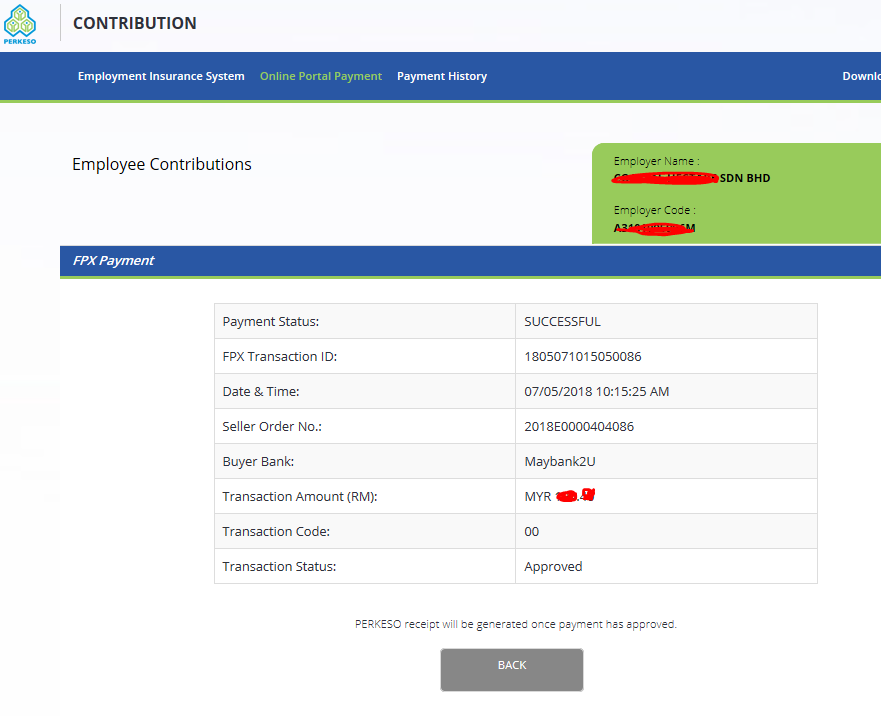Open the cut-off Download menu item
The width and height of the screenshot is (881, 716).
(x=861, y=76)
